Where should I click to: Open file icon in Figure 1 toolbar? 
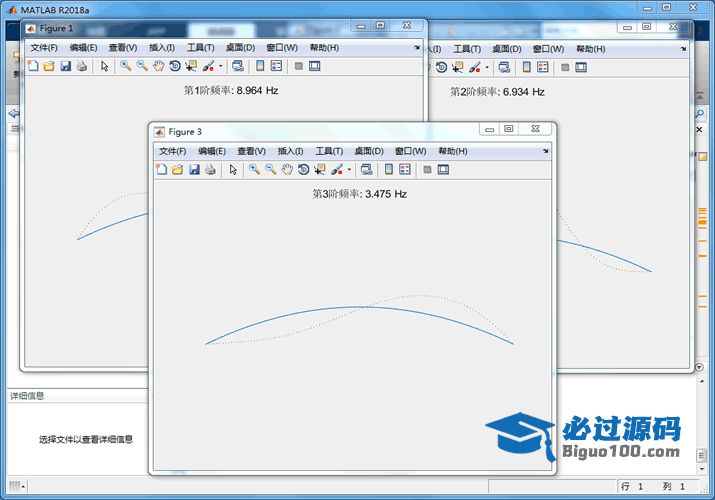pyautogui.click(x=49, y=66)
